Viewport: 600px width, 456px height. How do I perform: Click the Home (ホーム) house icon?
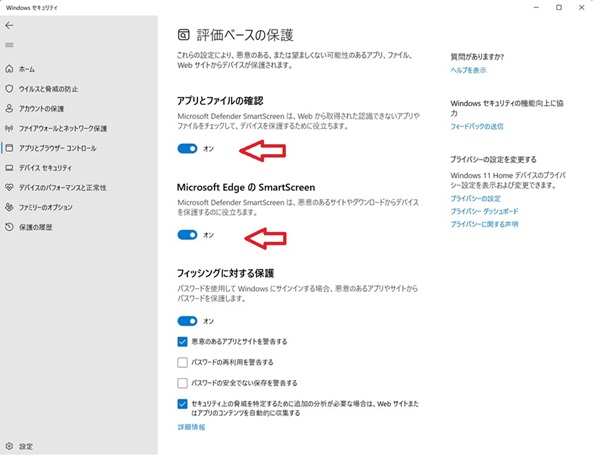point(9,69)
